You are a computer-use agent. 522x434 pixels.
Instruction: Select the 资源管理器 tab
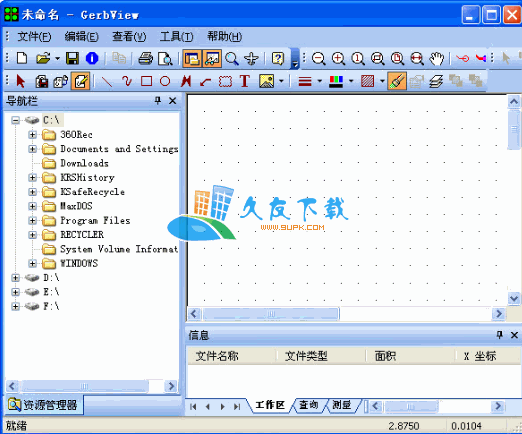(x=43, y=405)
